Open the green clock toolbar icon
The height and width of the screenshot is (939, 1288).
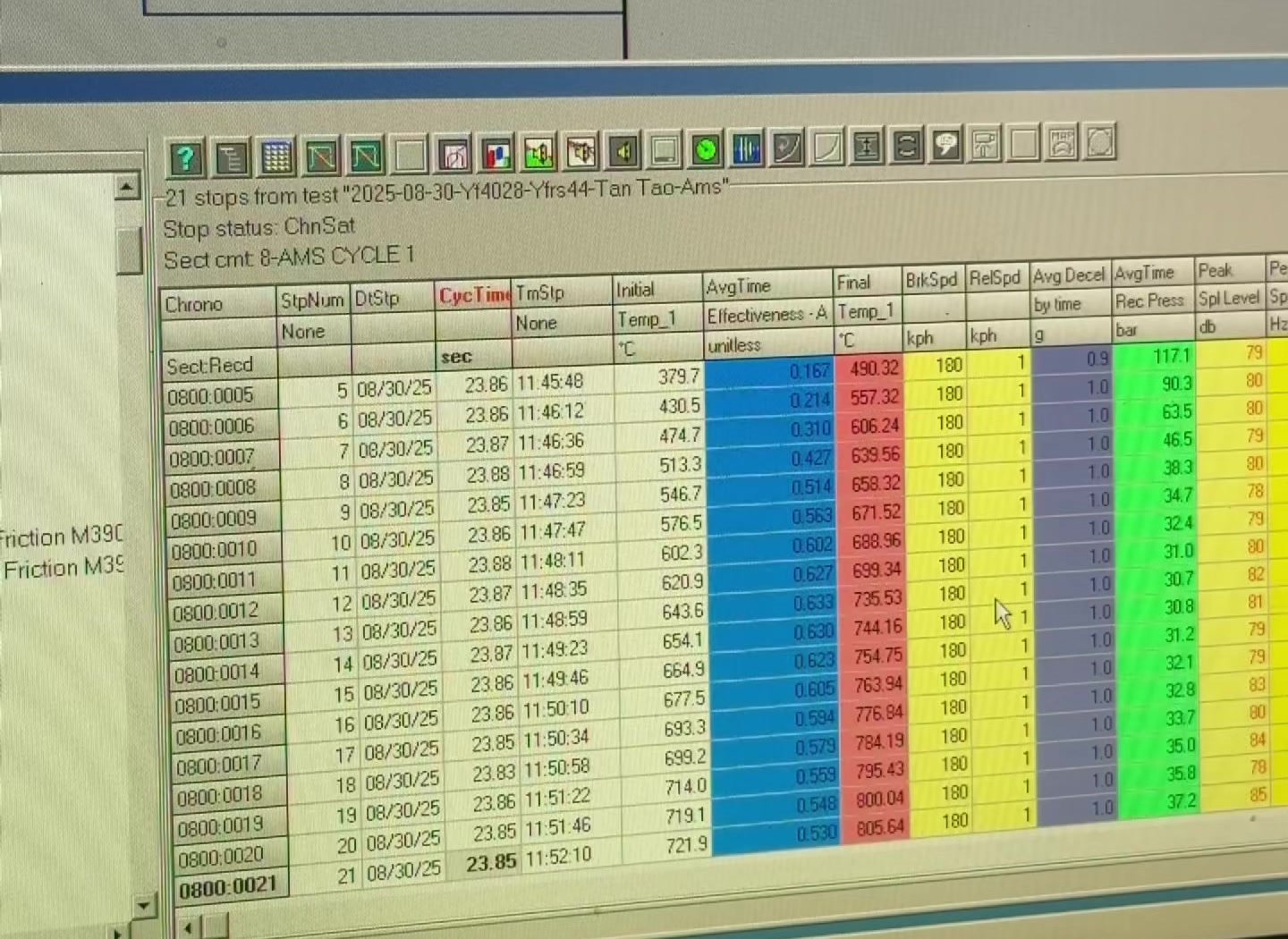click(706, 149)
